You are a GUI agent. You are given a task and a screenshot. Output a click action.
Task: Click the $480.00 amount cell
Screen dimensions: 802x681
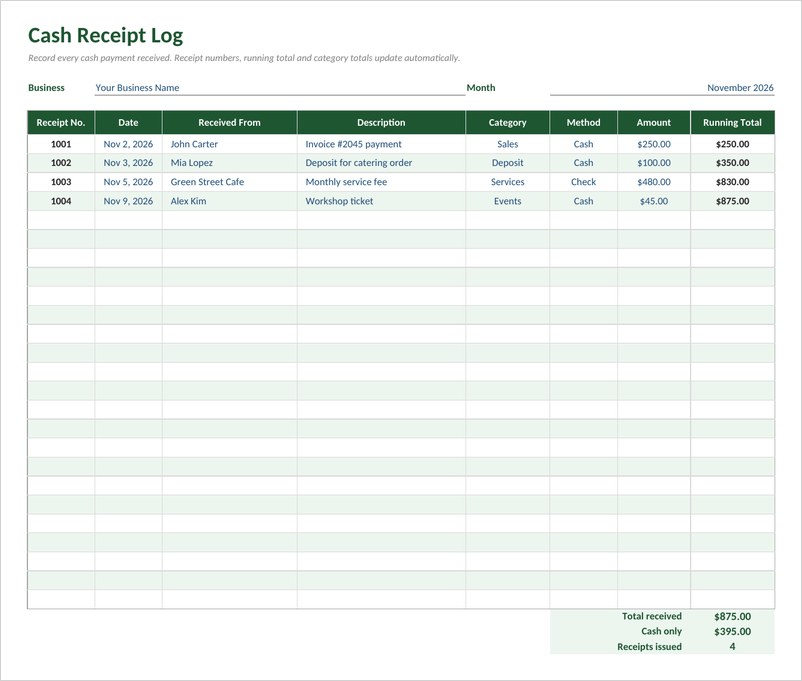click(654, 182)
